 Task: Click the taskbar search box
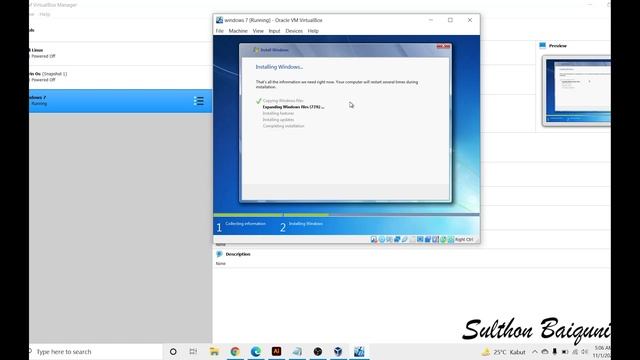pos(96,351)
